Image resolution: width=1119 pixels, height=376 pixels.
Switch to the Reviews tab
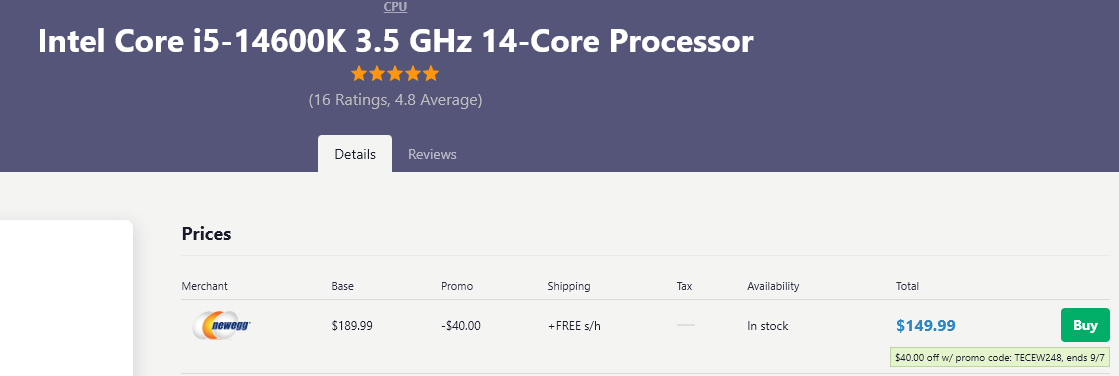432,154
